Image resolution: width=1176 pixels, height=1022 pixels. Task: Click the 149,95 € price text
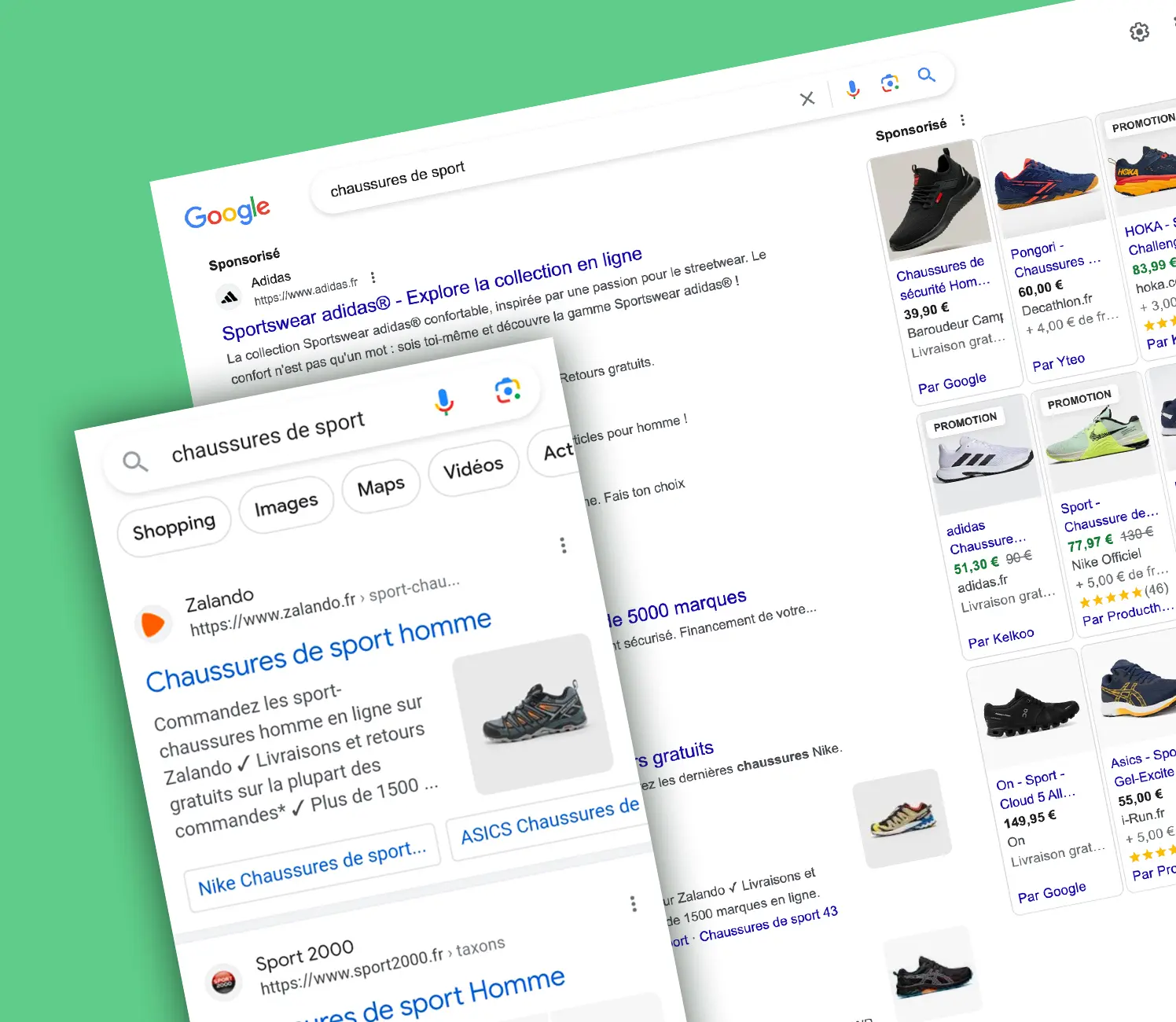(1030, 819)
